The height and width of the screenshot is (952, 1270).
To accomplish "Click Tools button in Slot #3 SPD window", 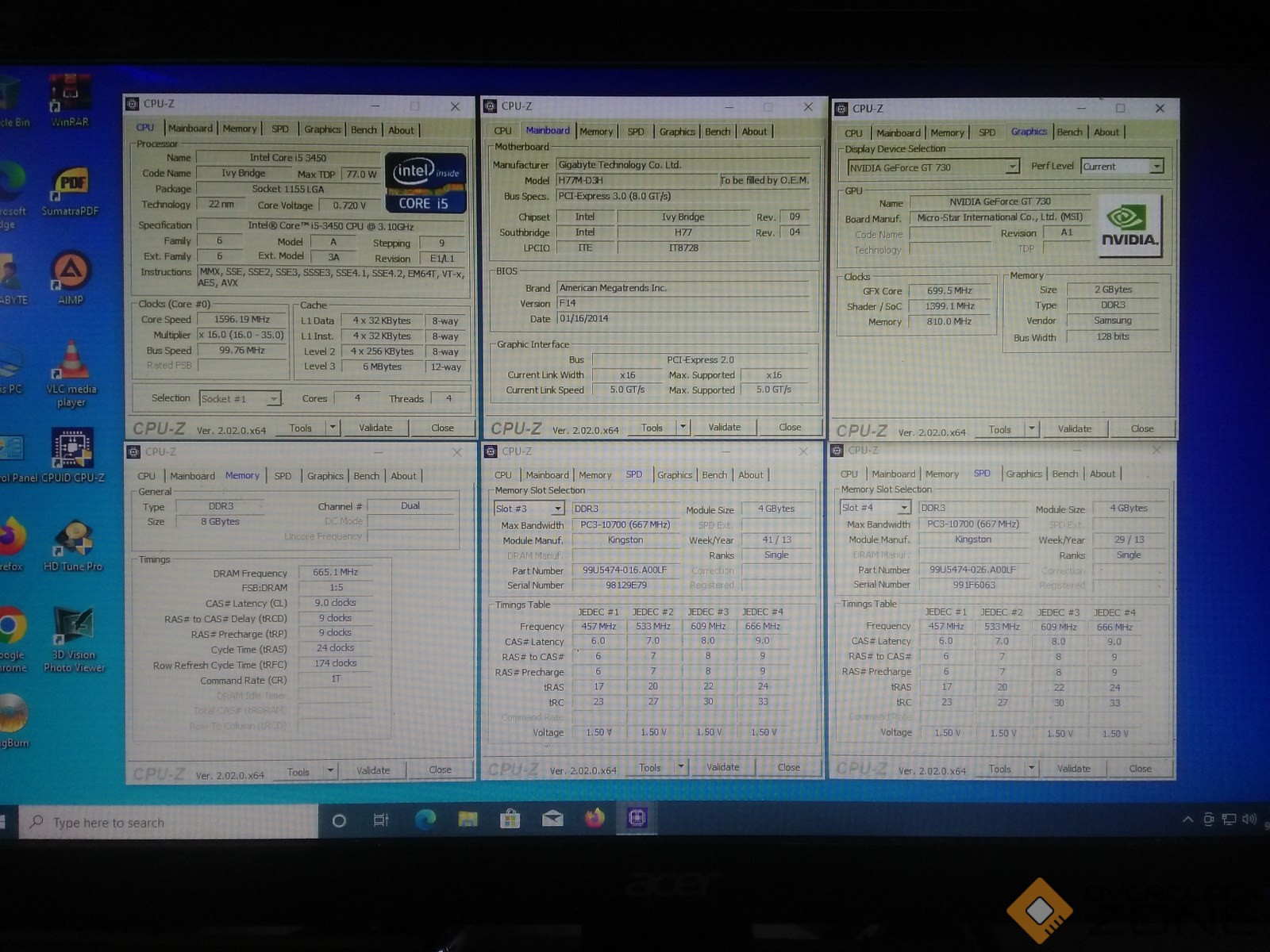I will pyautogui.click(x=650, y=767).
